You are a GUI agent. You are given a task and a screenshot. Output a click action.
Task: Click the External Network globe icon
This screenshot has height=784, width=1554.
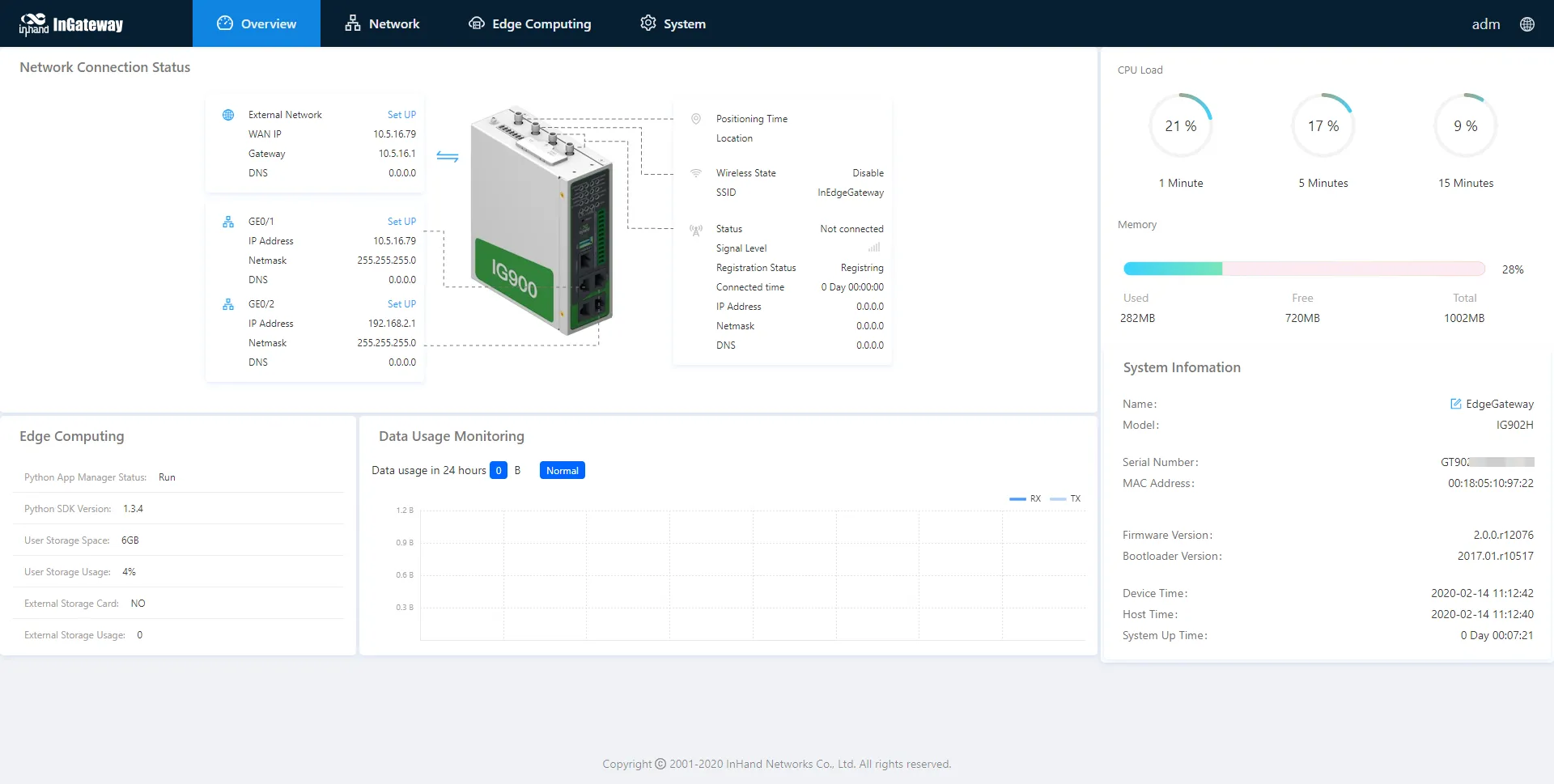228,115
